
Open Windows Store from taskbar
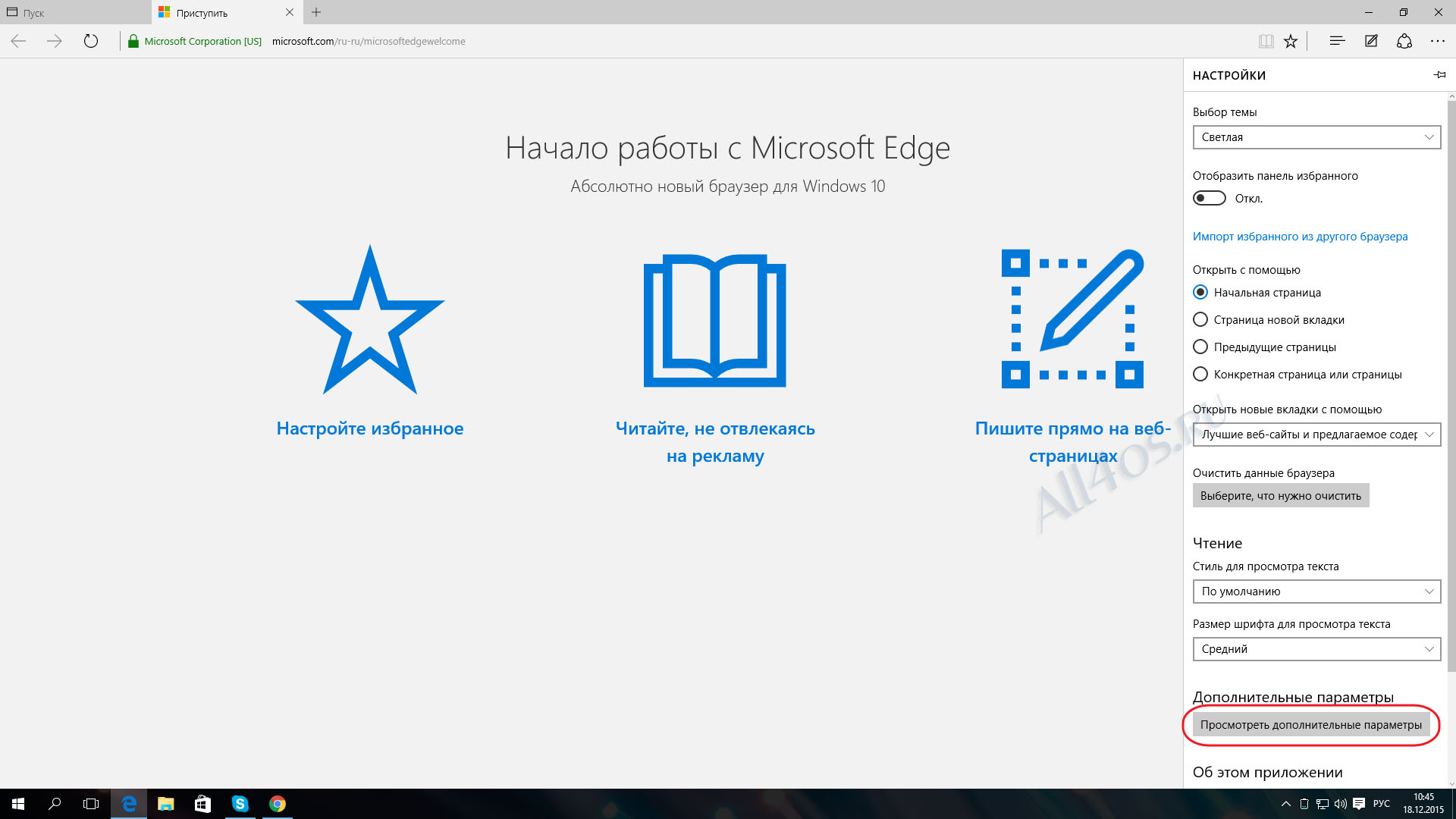pos(202,804)
